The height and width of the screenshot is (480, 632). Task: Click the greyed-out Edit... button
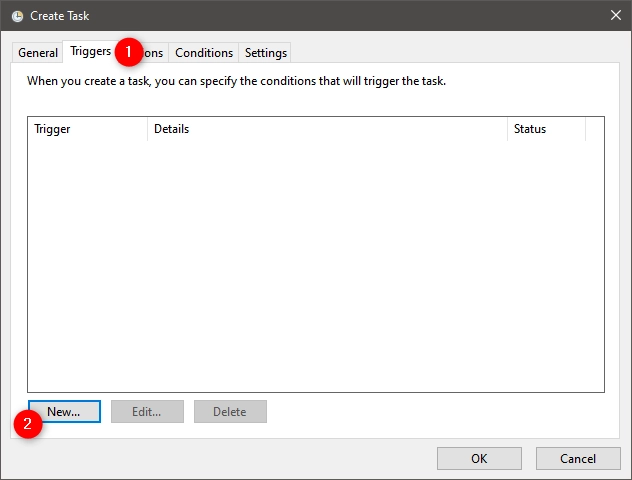pos(147,411)
